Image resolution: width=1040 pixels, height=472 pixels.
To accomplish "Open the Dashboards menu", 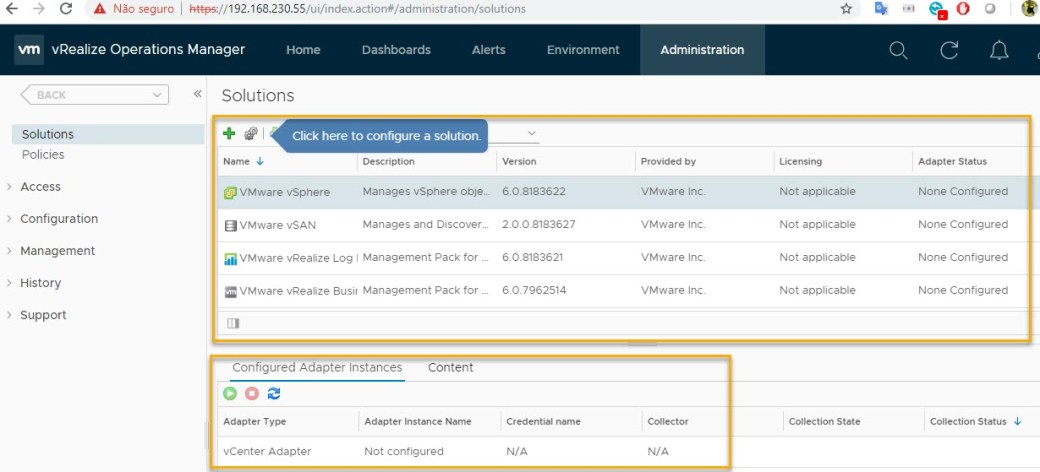I will coord(396,50).
